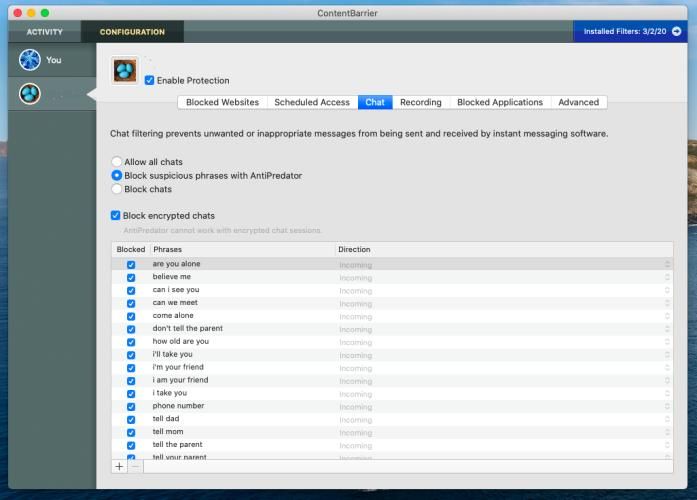Select the 'tell dad' phrase text
The height and width of the screenshot is (500, 697).
pyautogui.click(x=166, y=418)
